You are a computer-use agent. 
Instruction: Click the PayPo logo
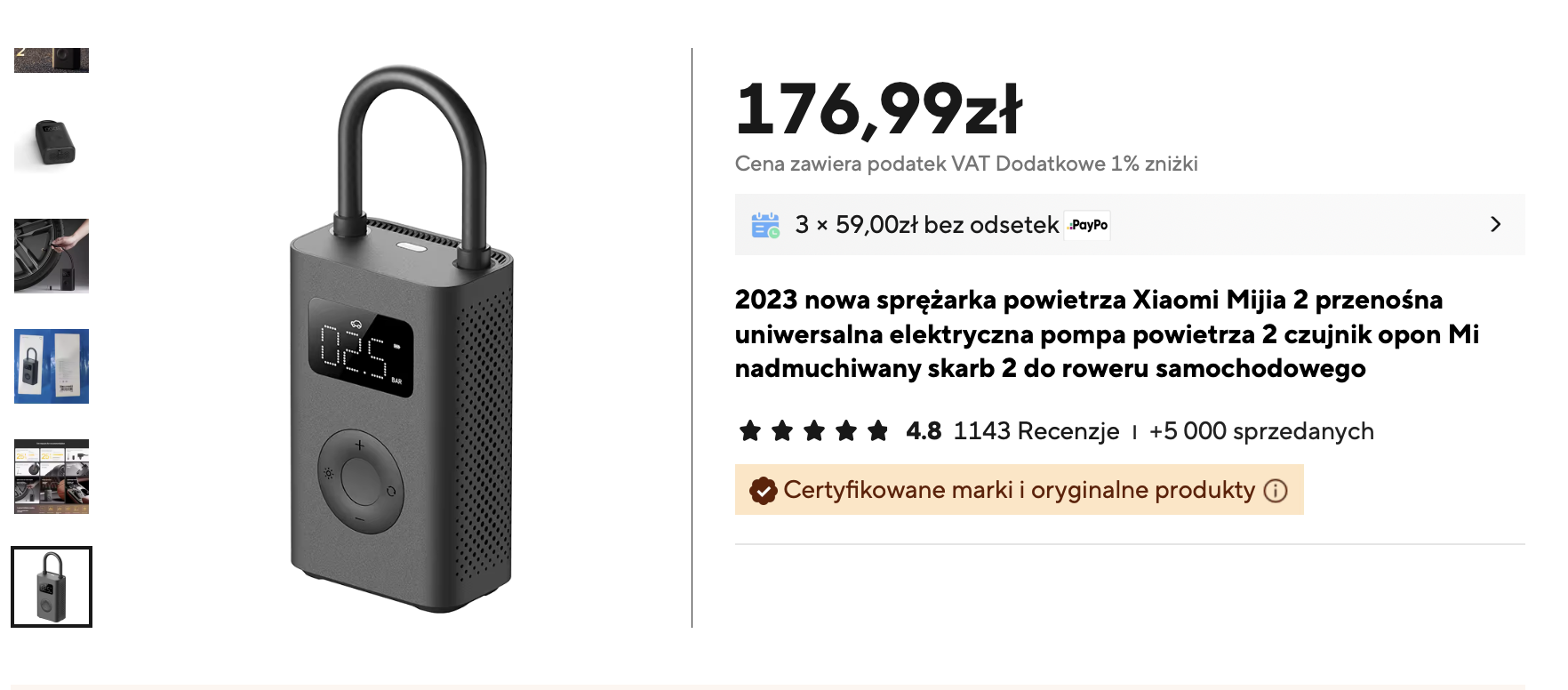tap(1088, 225)
